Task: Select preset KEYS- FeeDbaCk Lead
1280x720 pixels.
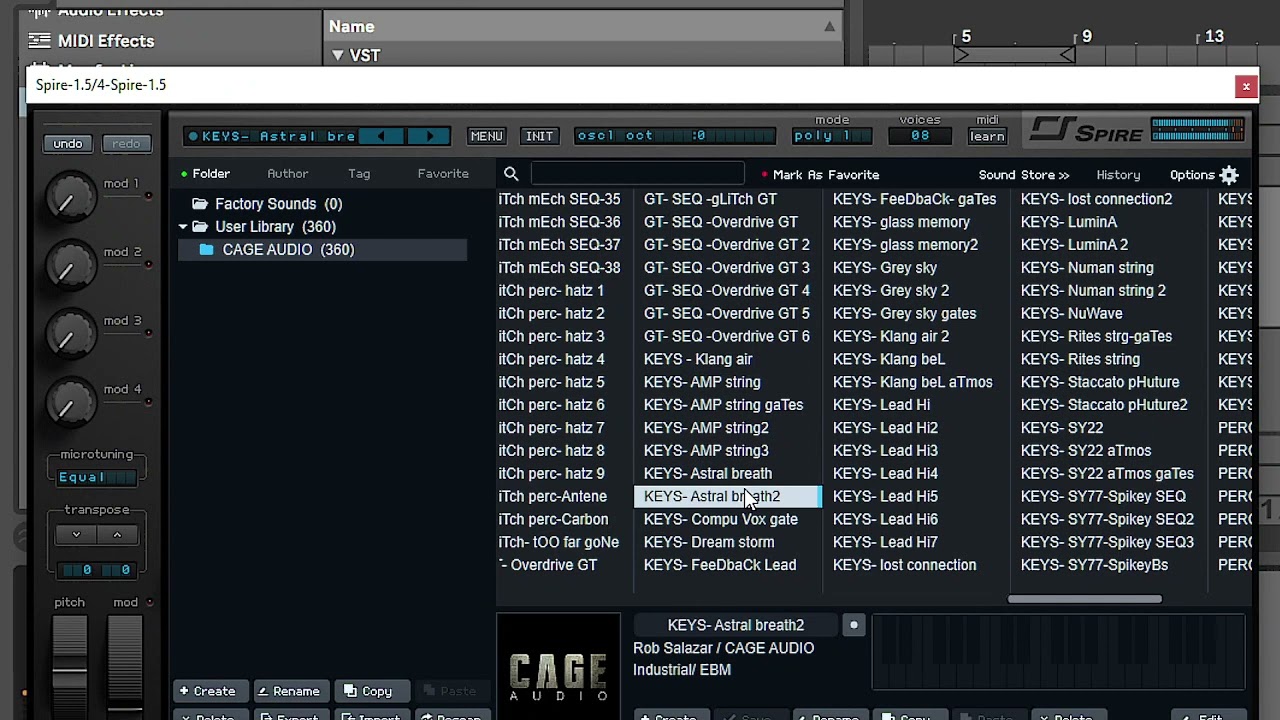Action: click(x=720, y=566)
